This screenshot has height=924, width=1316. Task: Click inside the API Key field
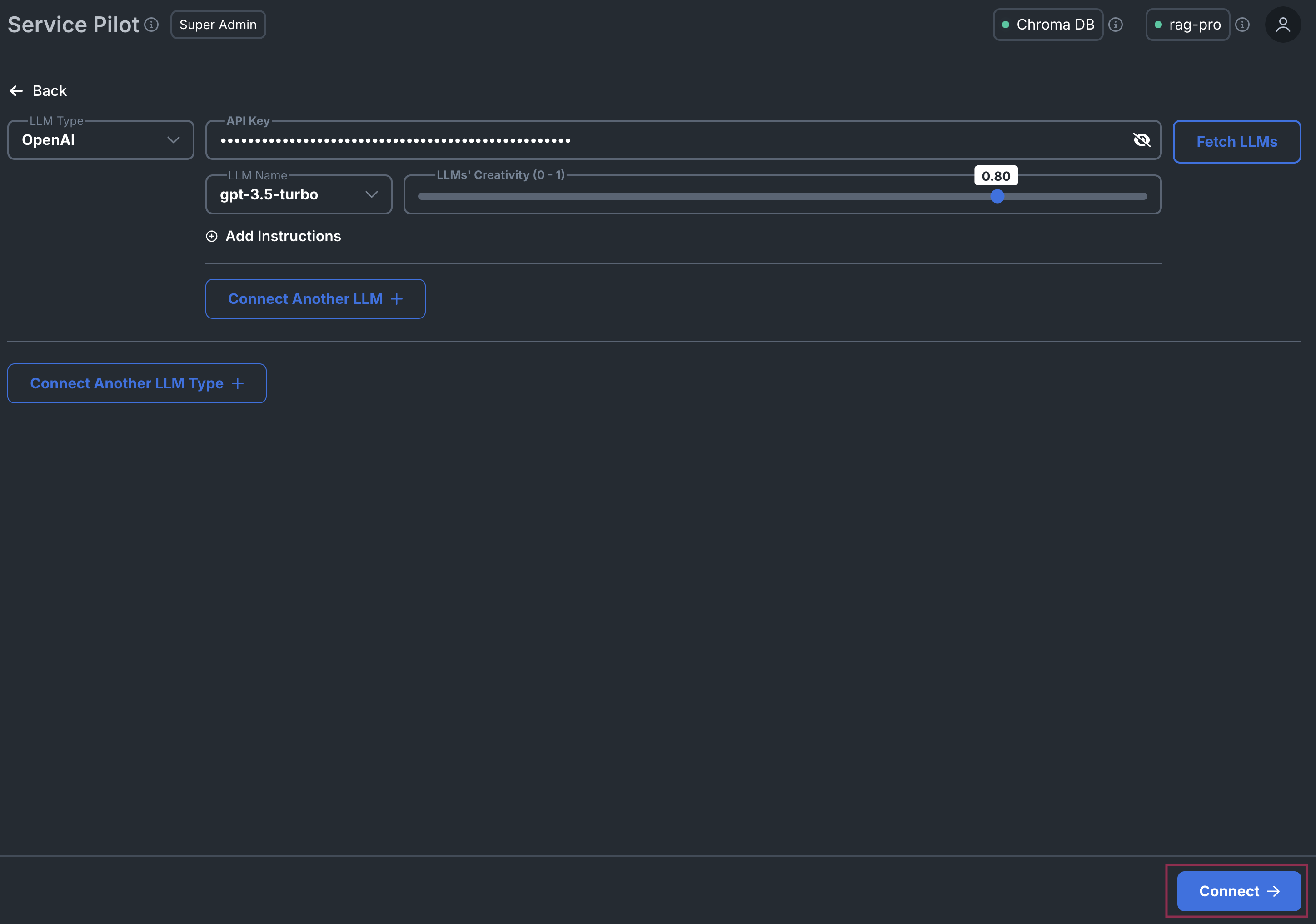683,140
